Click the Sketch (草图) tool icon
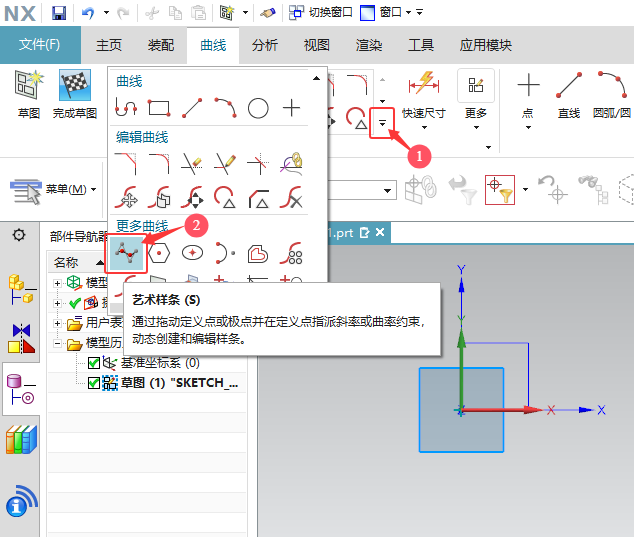The width and height of the screenshot is (634, 537). [x=28, y=85]
